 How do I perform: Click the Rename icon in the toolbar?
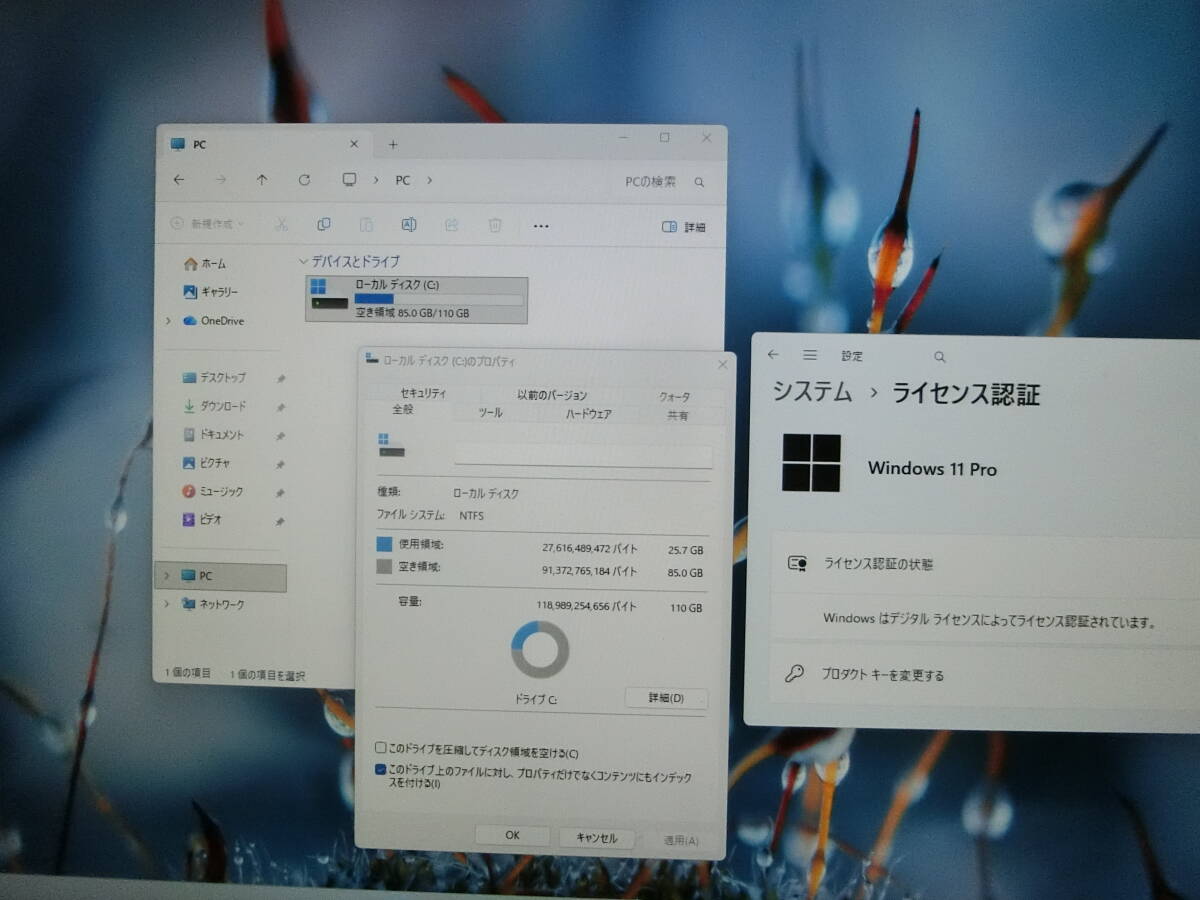[408, 224]
